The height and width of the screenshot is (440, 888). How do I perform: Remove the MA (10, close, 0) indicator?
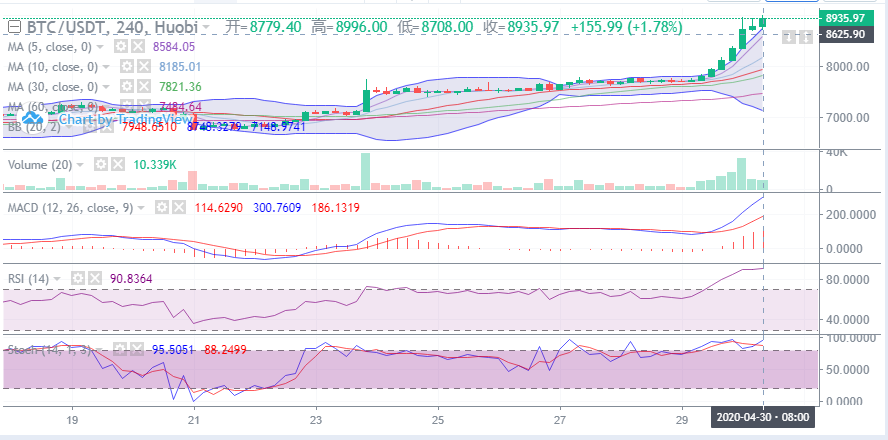tap(143, 67)
